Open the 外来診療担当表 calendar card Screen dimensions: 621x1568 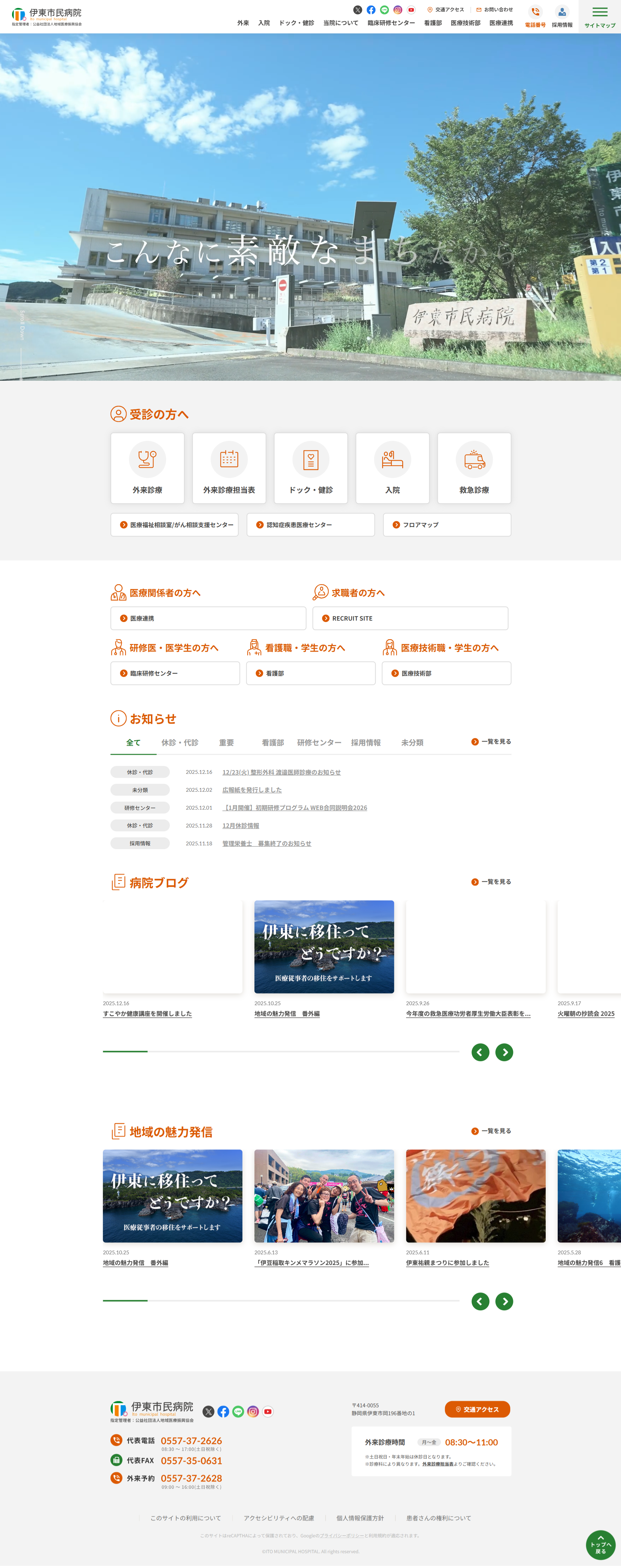229,467
